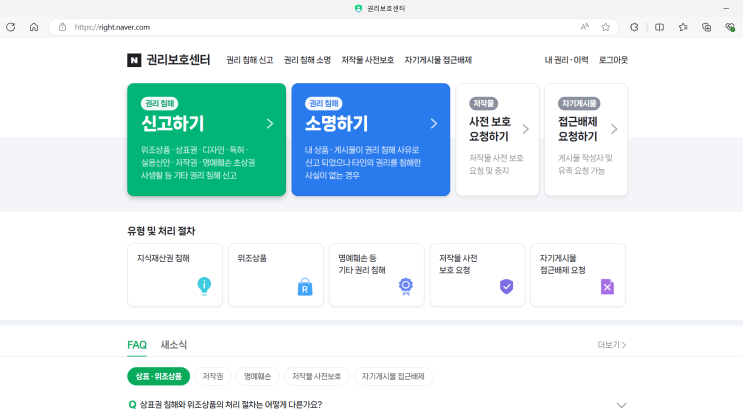The width and height of the screenshot is (743, 416).
Task: Switch to the 새소식 tab
Action: click(x=173, y=345)
